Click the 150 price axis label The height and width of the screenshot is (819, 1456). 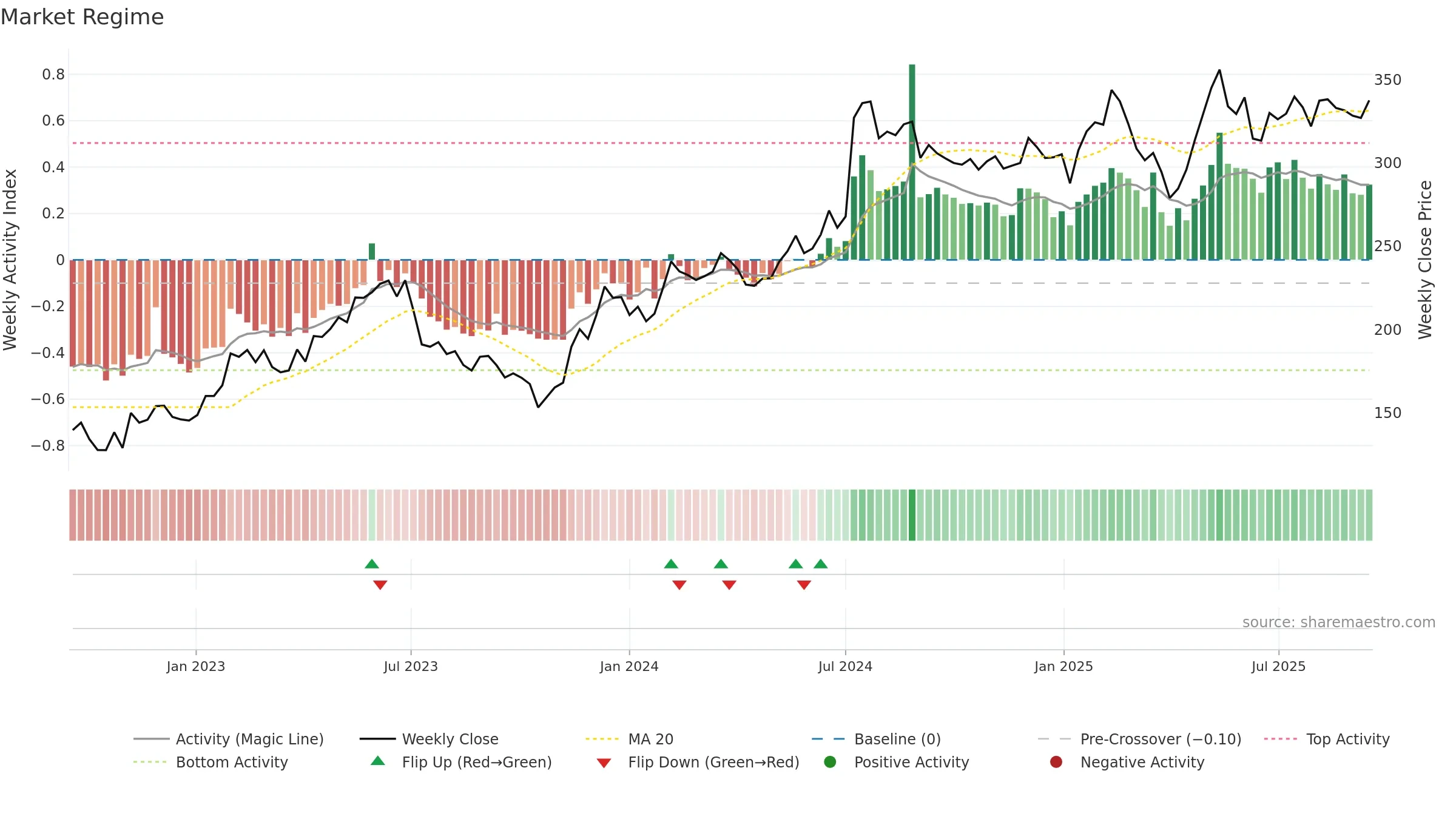(x=1388, y=413)
